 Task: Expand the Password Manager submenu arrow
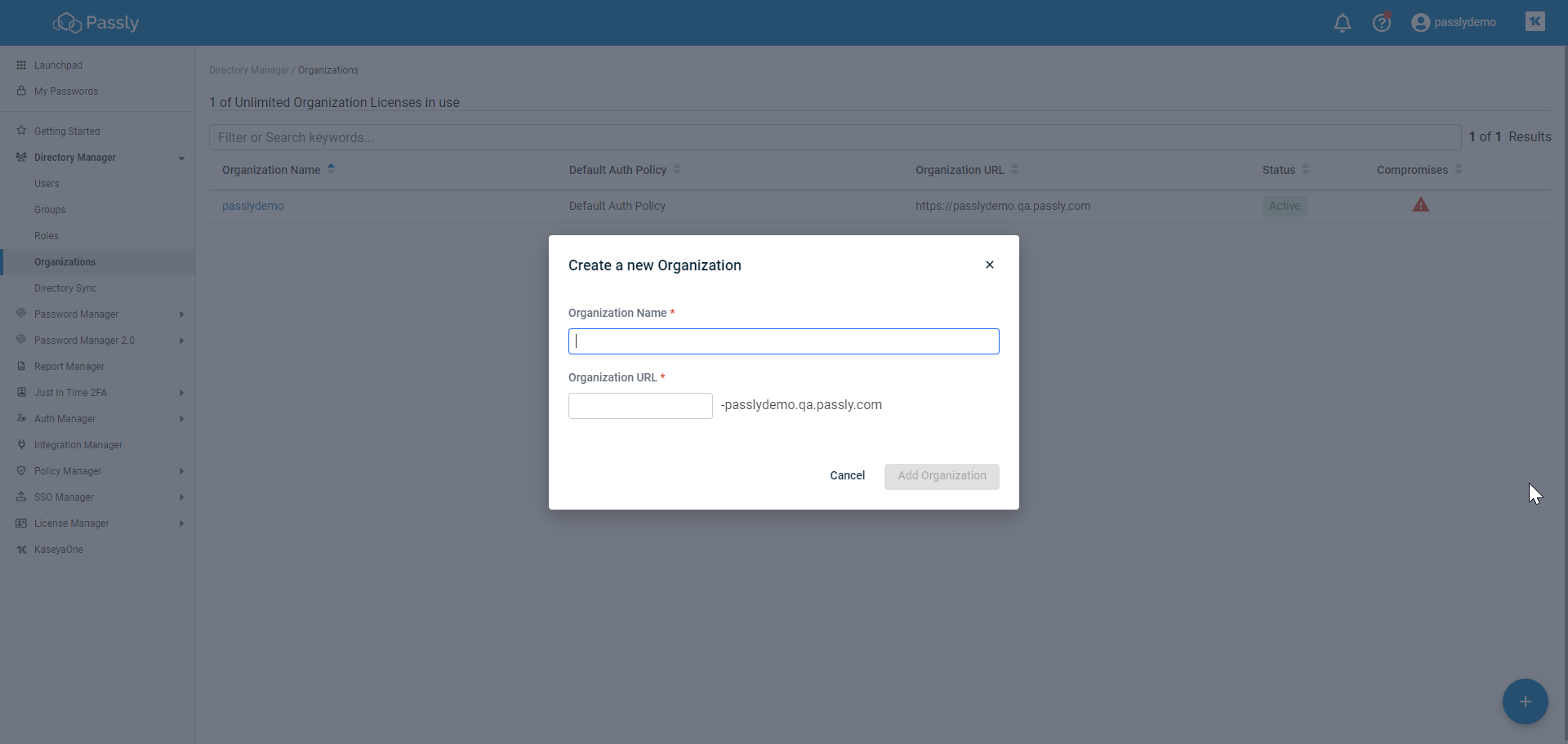coord(181,314)
